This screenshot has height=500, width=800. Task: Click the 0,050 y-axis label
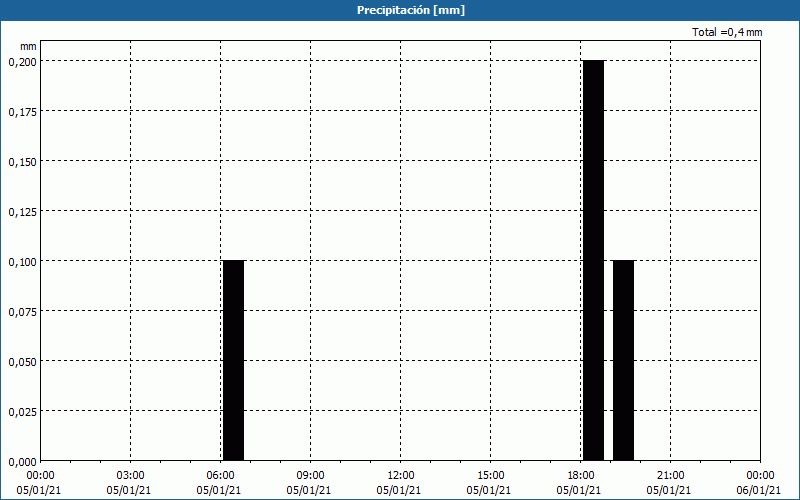click(x=23, y=362)
